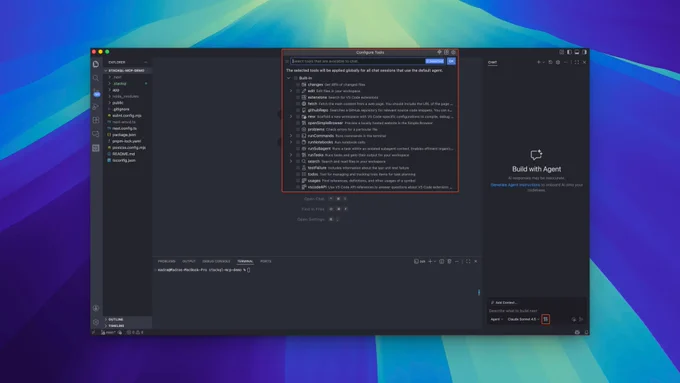This screenshot has width=680, height=383.
Task: Toggle bottom panel layout icon in title bar
Action: point(577,52)
